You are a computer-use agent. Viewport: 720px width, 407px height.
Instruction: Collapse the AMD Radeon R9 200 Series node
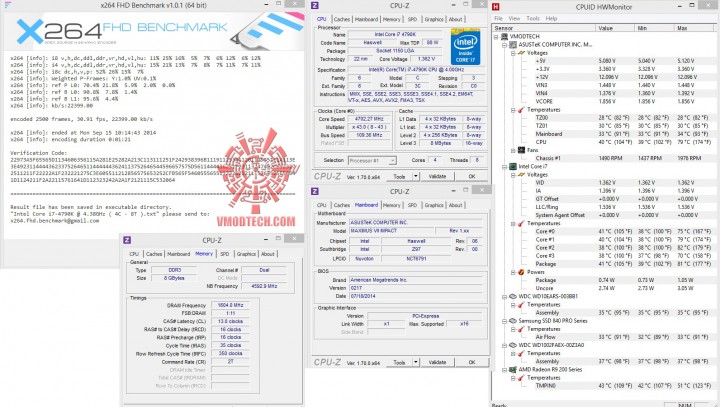tap(505, 370)
